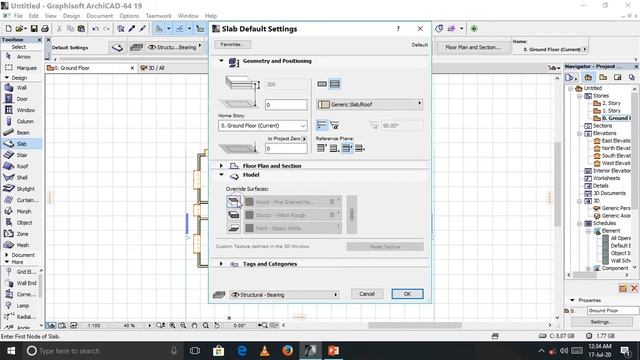640x360 pixels.
Task: Open Firefox from the taskbar
Action: (287, 351)
